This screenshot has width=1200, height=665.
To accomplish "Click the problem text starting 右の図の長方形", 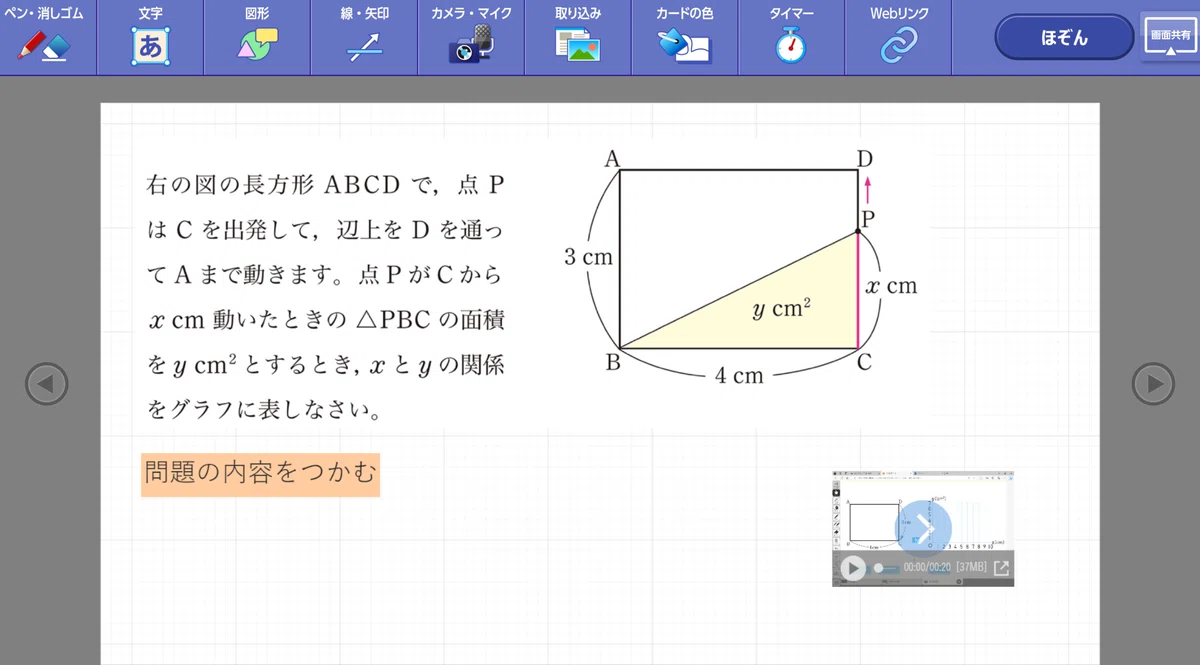I will coord(325,297).
